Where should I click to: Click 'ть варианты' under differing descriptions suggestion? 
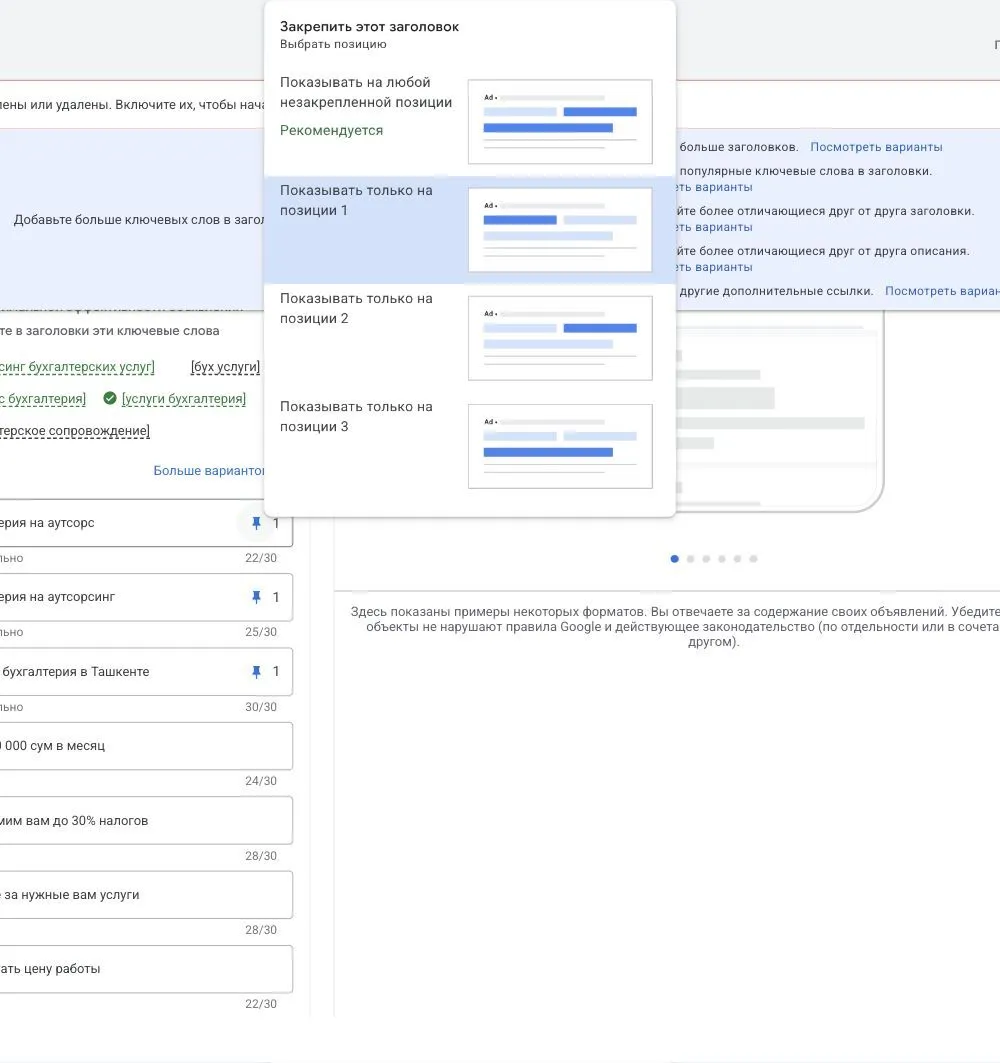point(714,267)
